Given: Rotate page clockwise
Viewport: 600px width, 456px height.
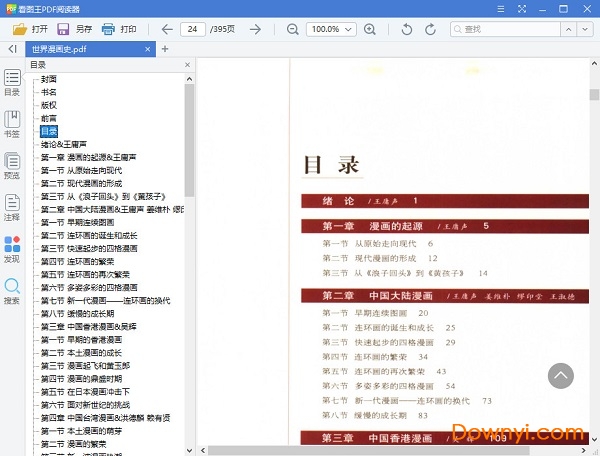Looking at the screenshot, I should [431, 29].
